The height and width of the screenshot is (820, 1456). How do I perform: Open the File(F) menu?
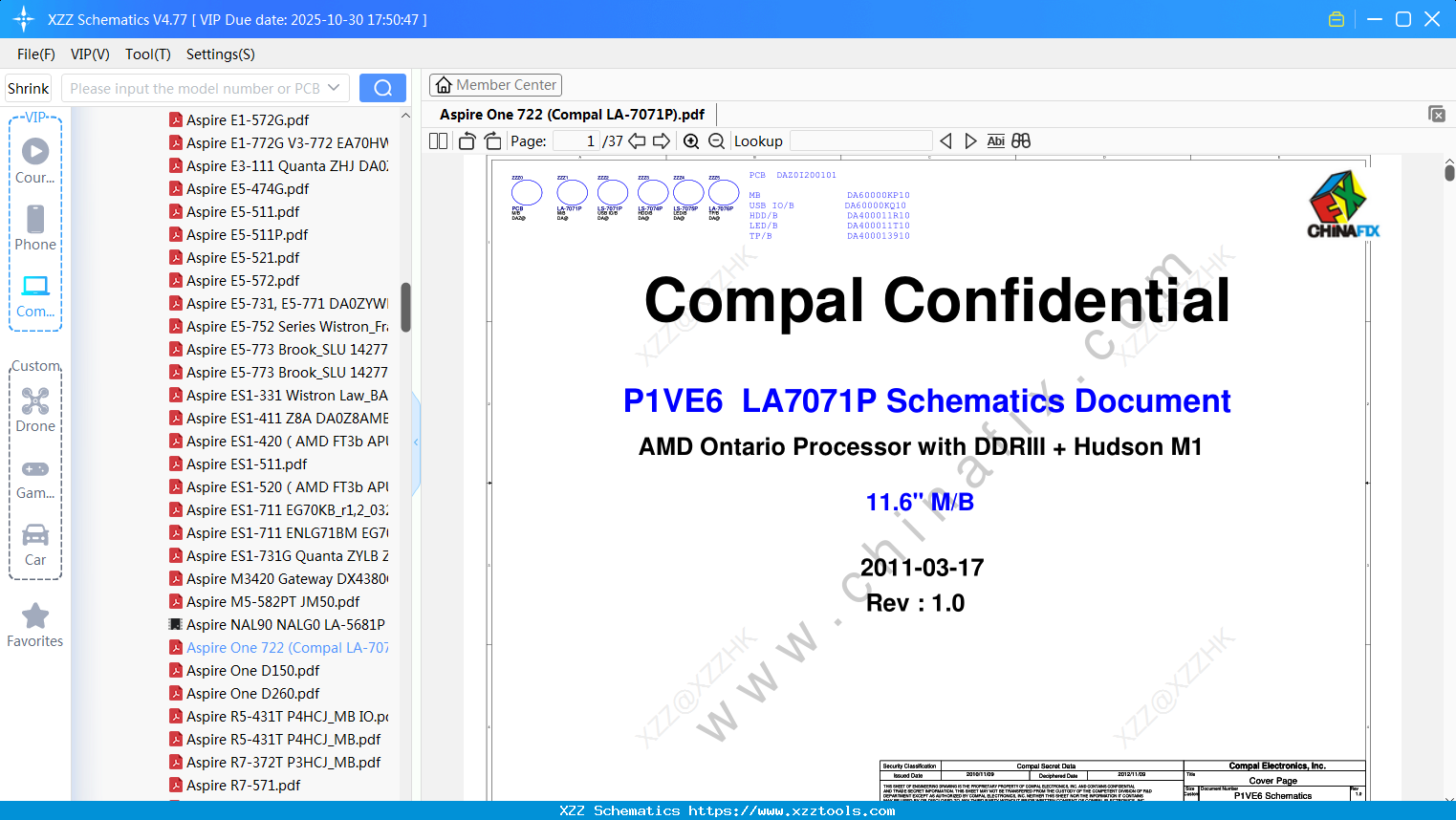click(36, 54)
